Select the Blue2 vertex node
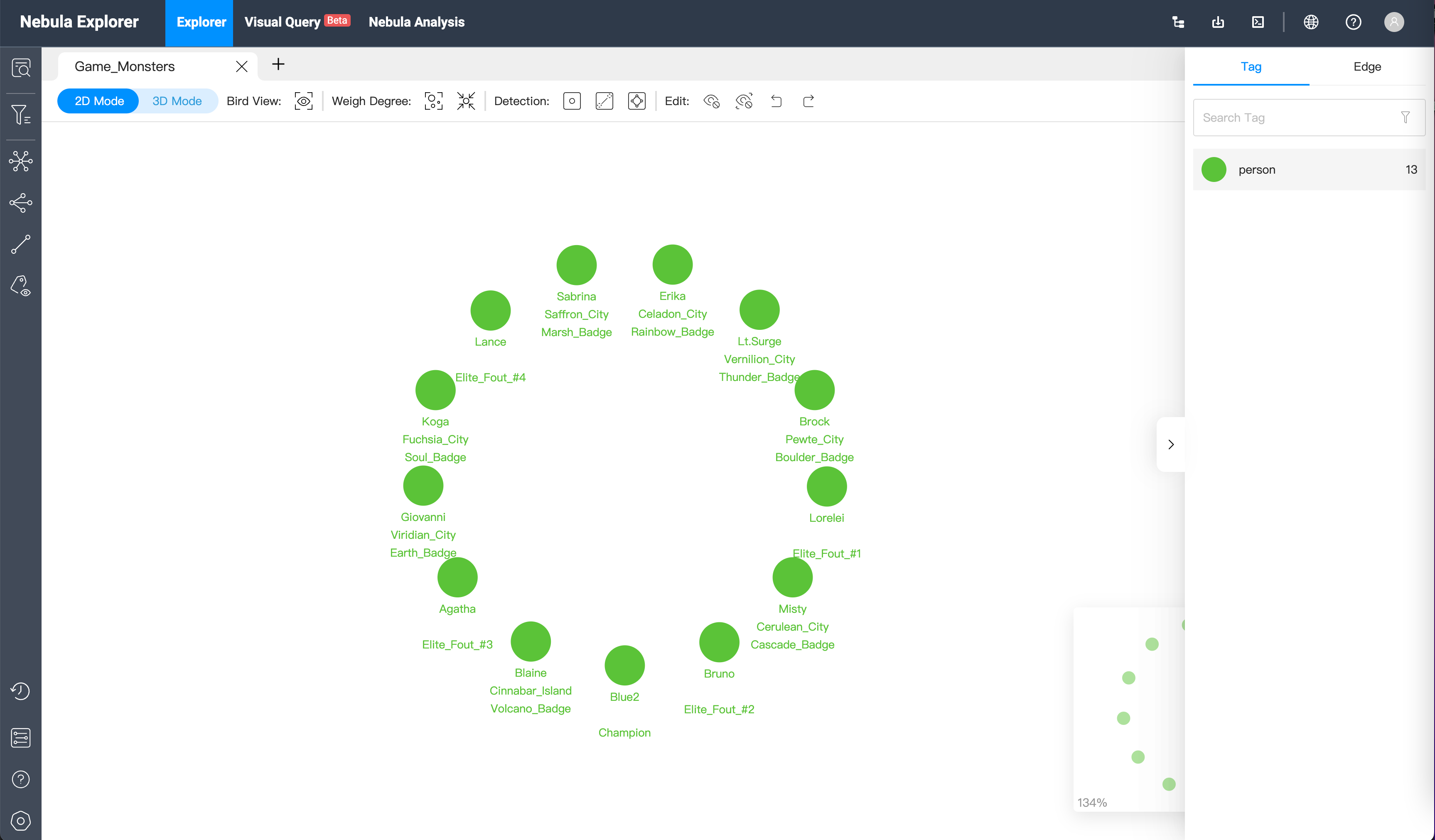 coord(624,666)
